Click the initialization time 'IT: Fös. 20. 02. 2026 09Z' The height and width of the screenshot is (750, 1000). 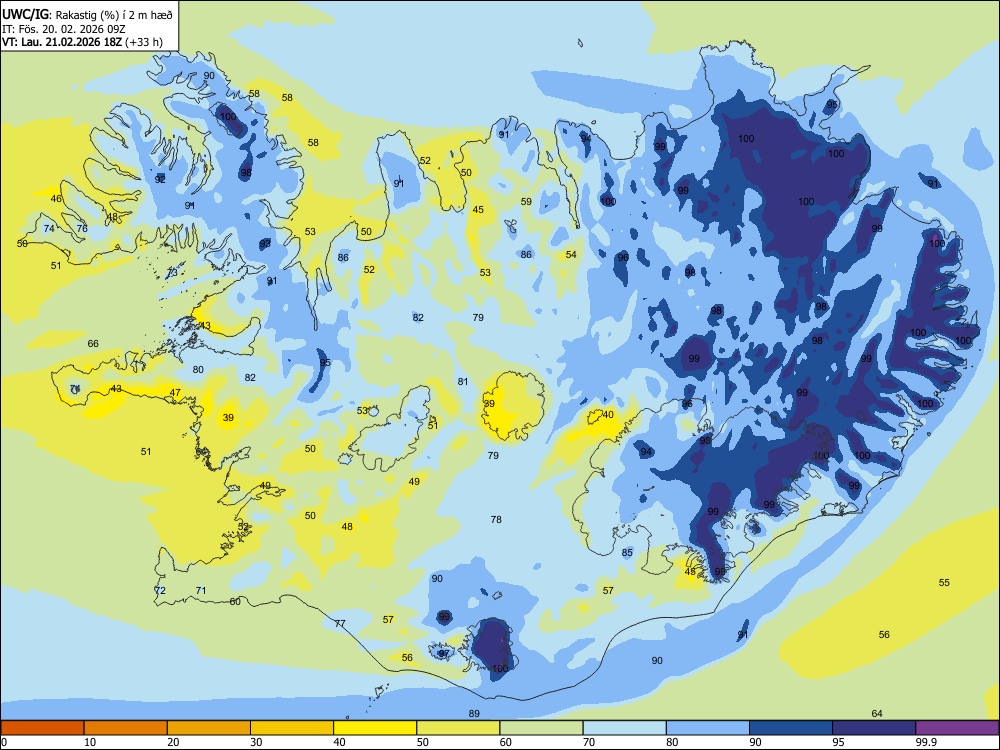(x=64, y=29)
